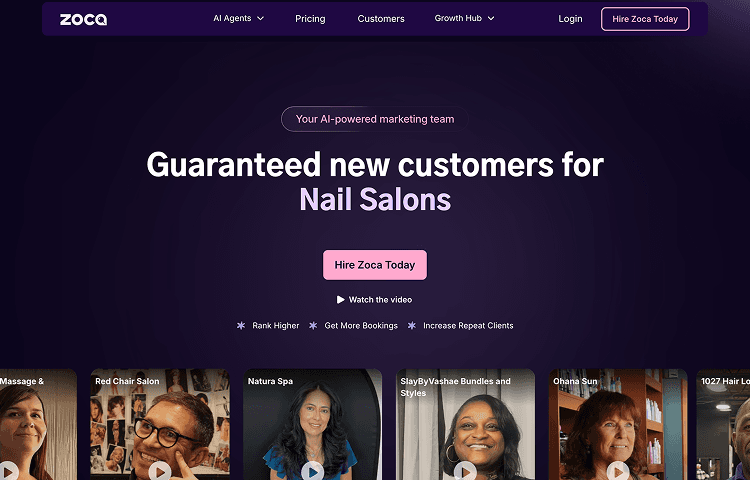Play the Natura Spa testimonial video
The image size is (750, 480).
[312, 471]
